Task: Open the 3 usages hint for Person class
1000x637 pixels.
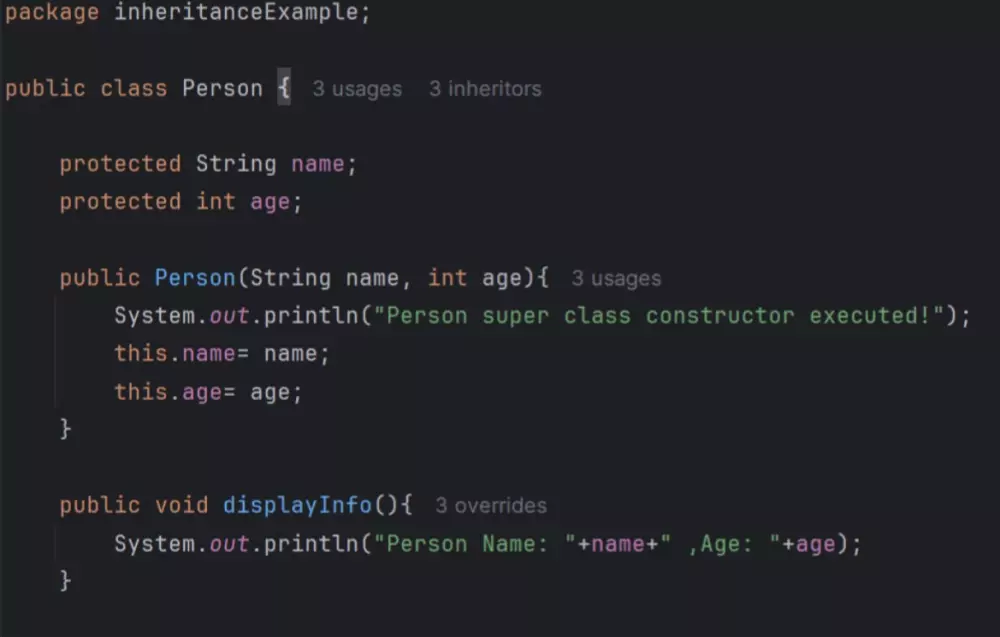Action: point(357,88)
